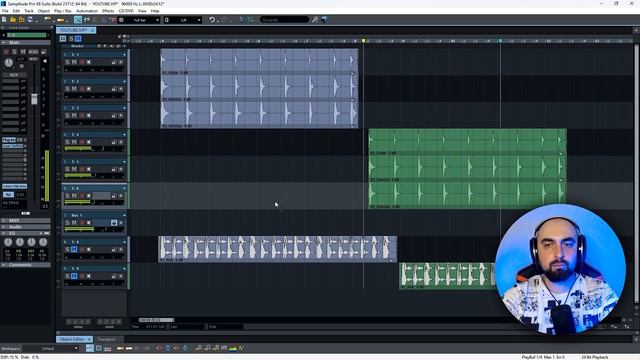Create a new project with toolbar icon
This screenshot has width=640, height=360.
tap(4, 20)
